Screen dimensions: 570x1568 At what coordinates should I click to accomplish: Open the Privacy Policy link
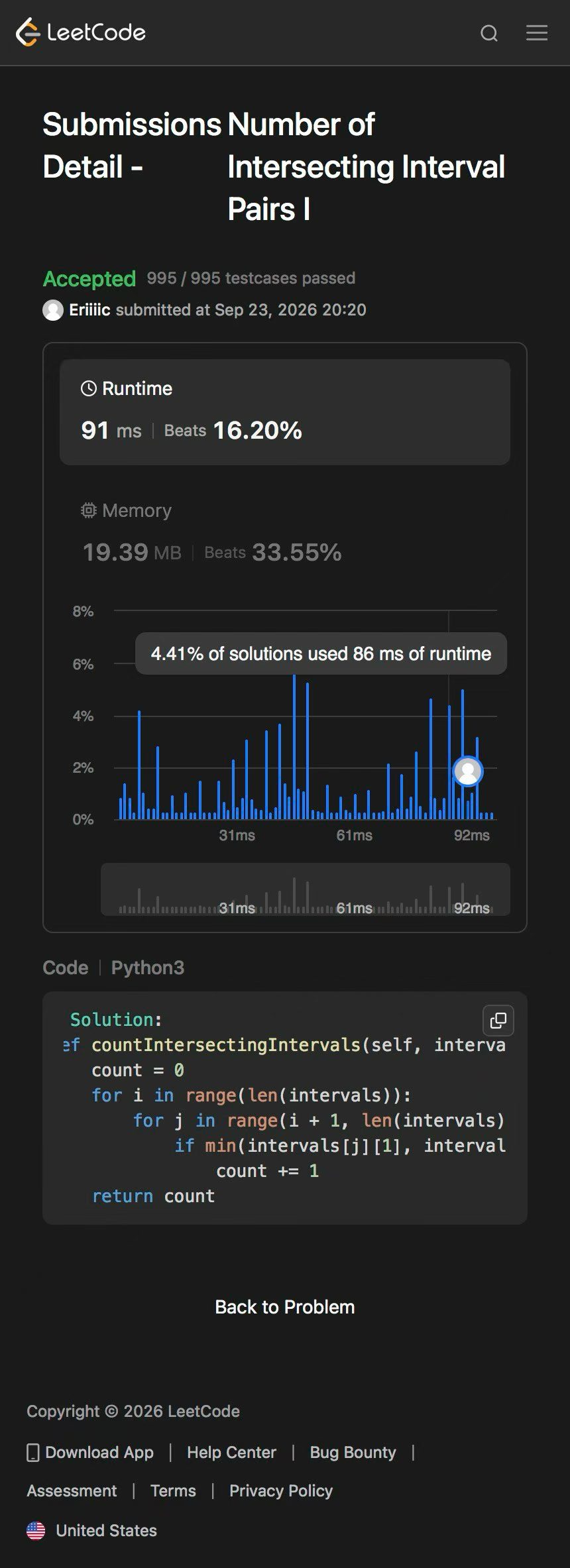click(x=281, y=1490)
